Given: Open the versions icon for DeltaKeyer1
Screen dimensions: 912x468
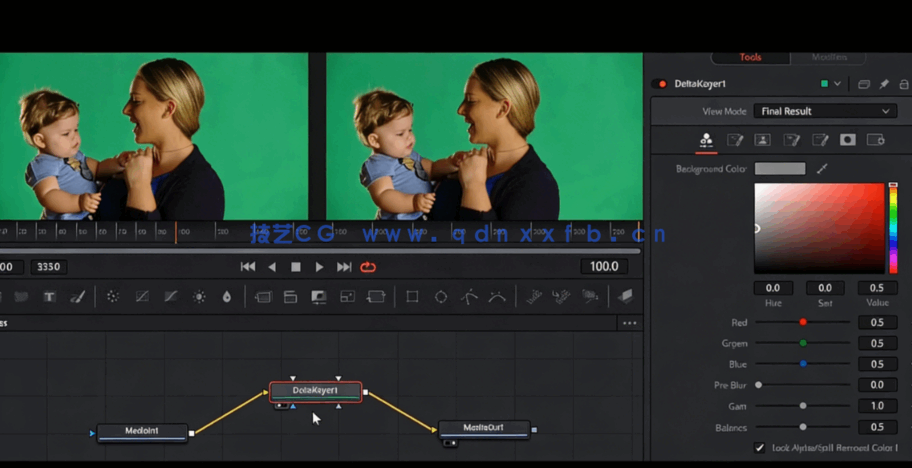Looking at the screenshot, I should point(864,84).
